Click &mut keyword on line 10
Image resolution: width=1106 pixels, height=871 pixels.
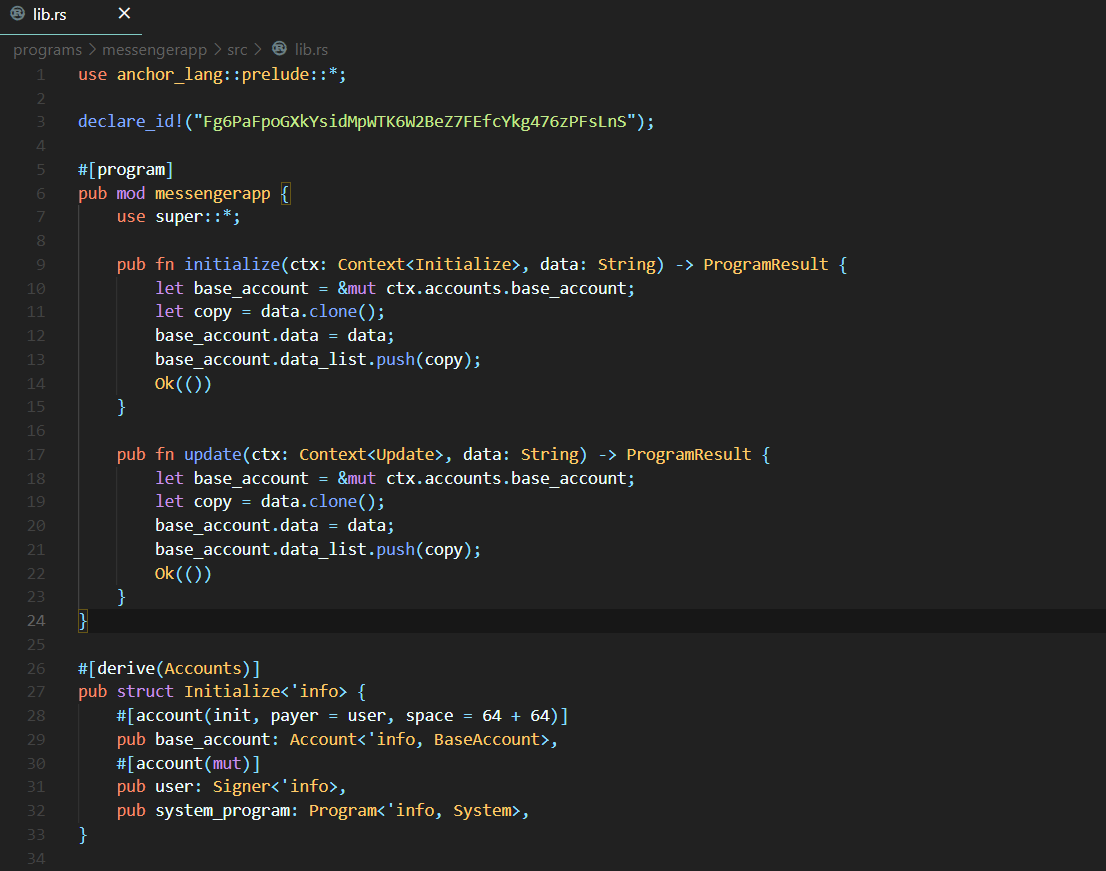click(357, 288)
